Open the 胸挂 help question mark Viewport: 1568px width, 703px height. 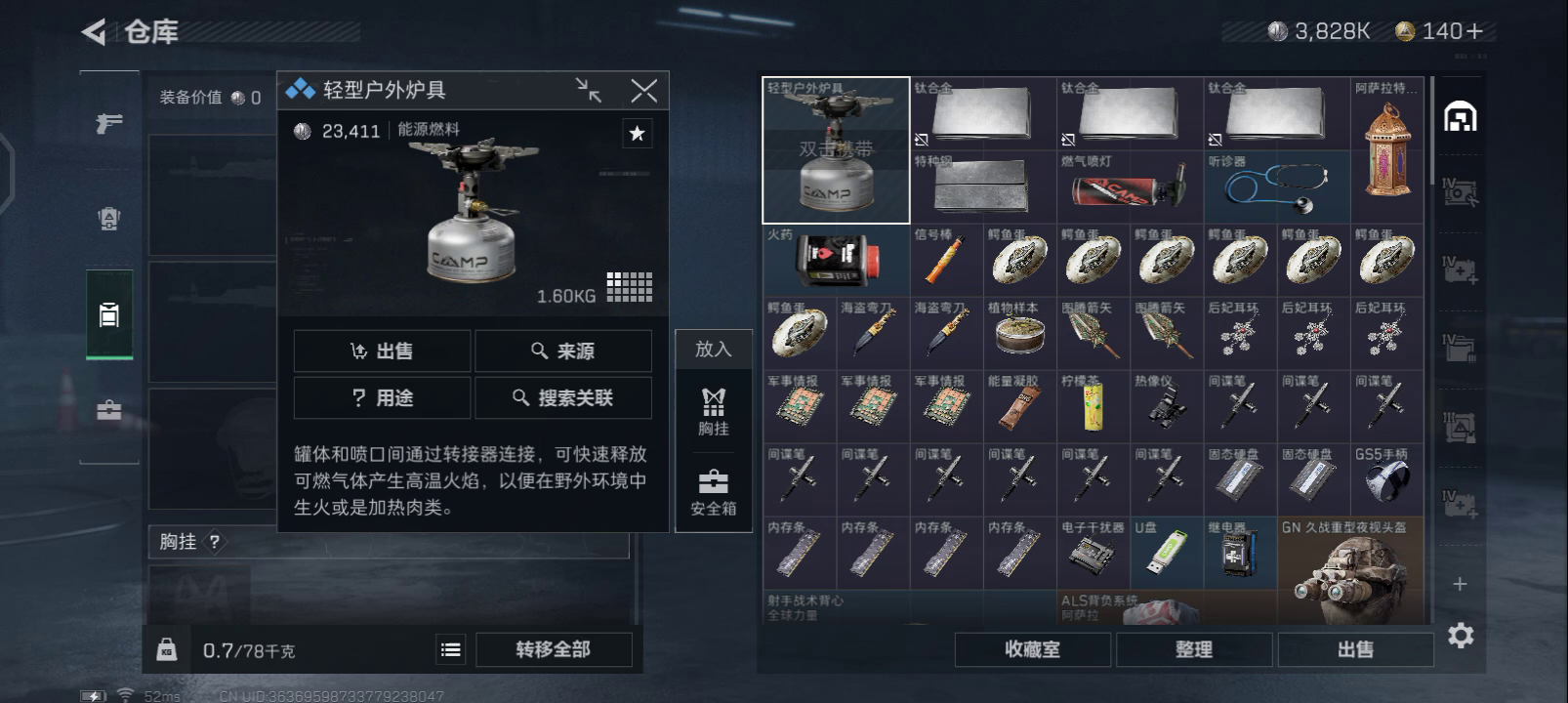click(x=214, y=541)
